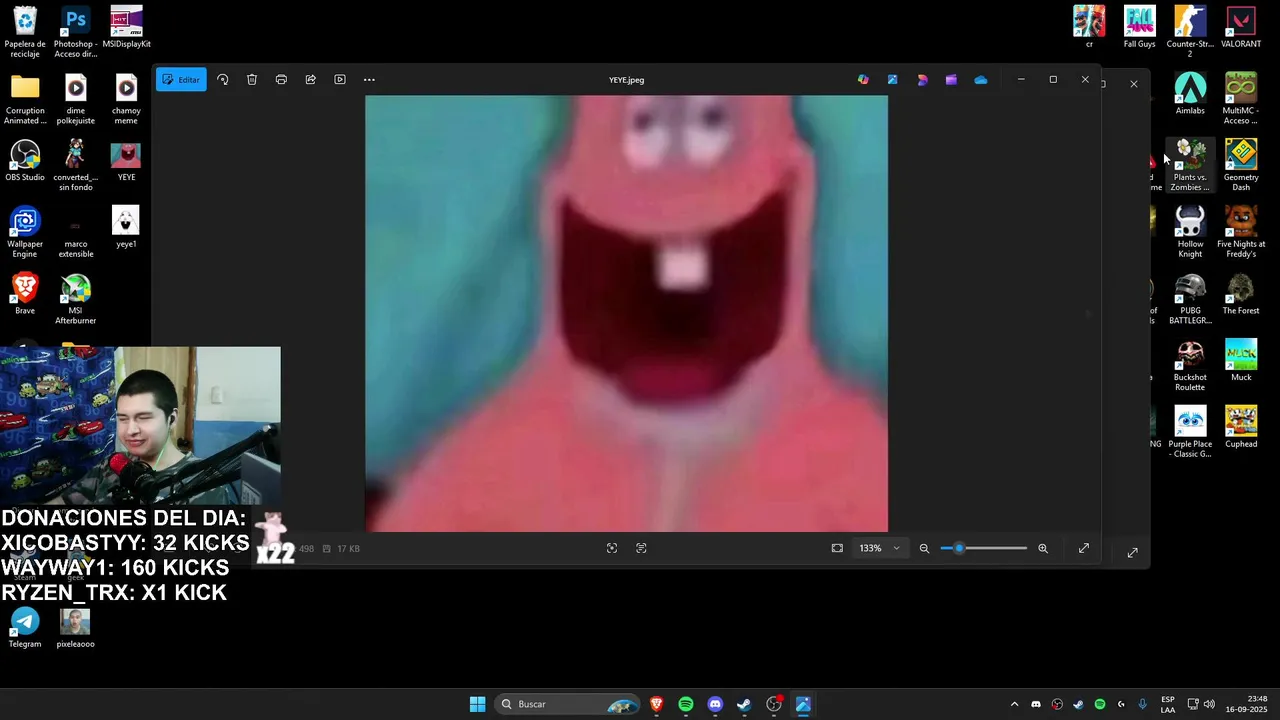Select the Corruption Animated folder
Image resolution: width=1280 pixels, height=720 pixels.
(25, 100)
